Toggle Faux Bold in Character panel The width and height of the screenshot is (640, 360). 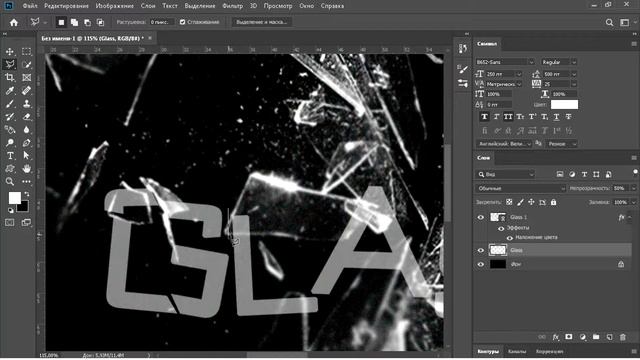click(484, 117)
